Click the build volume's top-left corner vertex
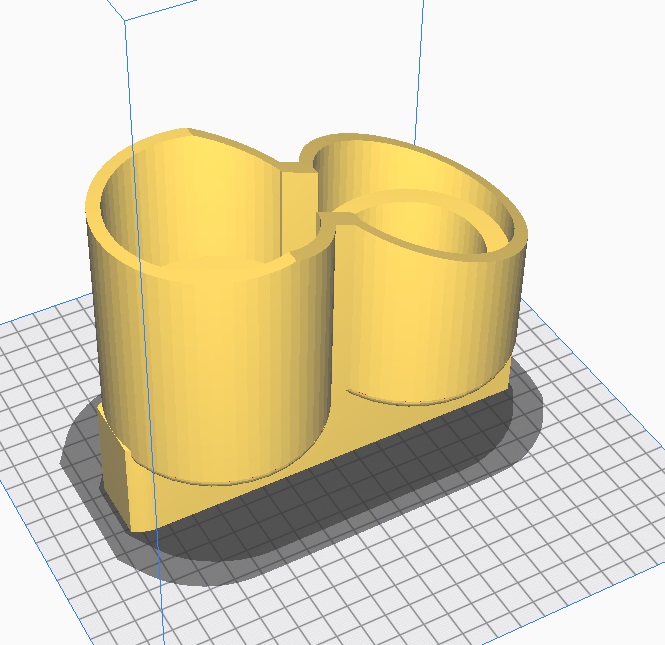Viewport: 665px width, 645px height. 124,20
